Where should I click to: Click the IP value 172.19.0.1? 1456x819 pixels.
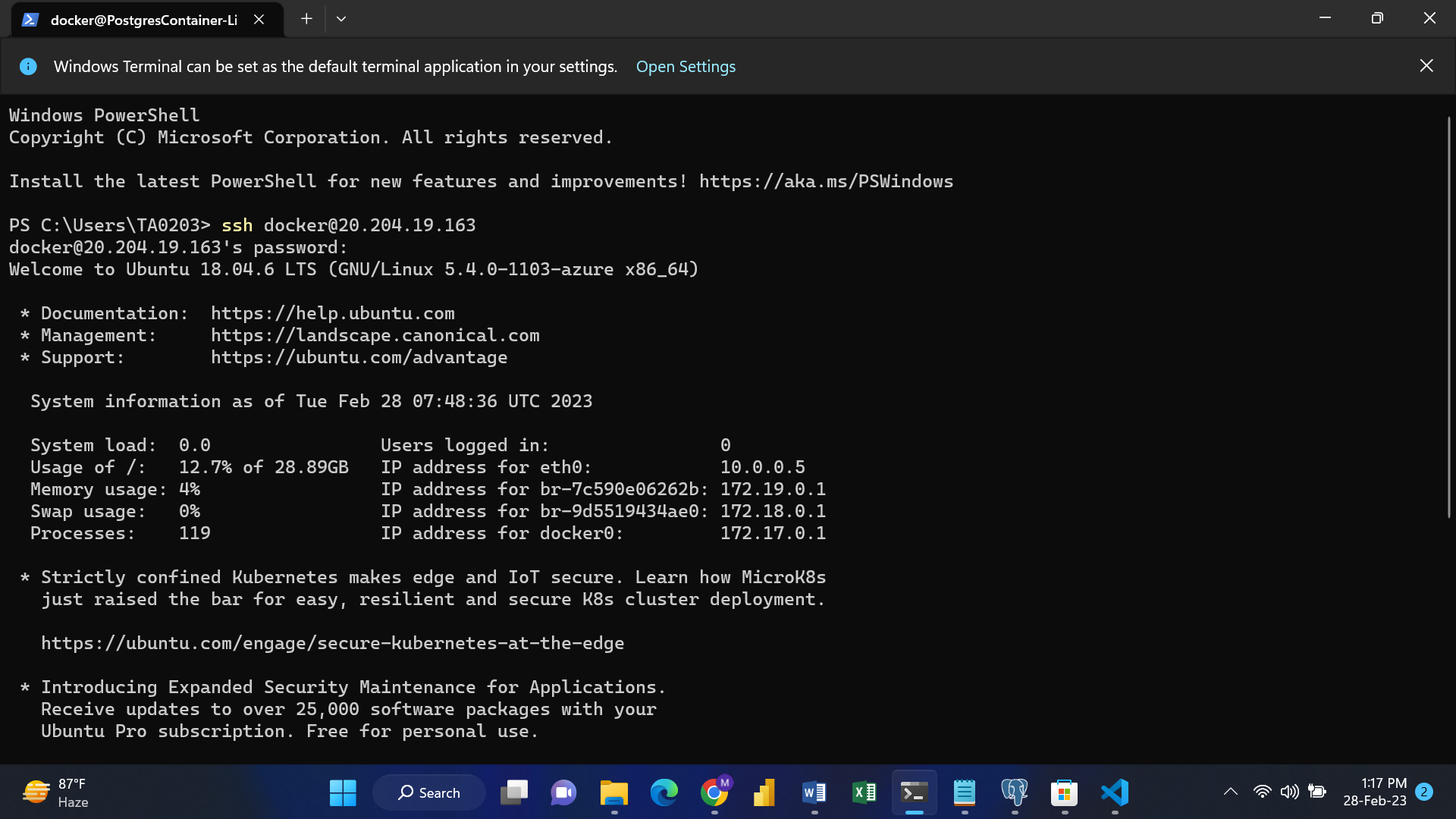pyautogui.click(x=773, y=489)
